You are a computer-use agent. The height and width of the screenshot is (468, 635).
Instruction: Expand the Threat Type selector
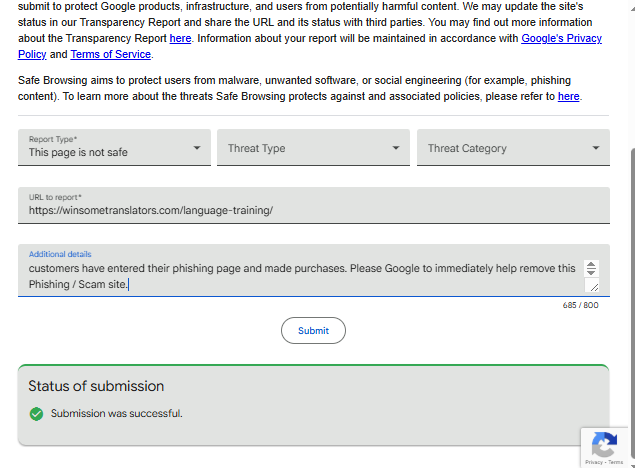312,148
